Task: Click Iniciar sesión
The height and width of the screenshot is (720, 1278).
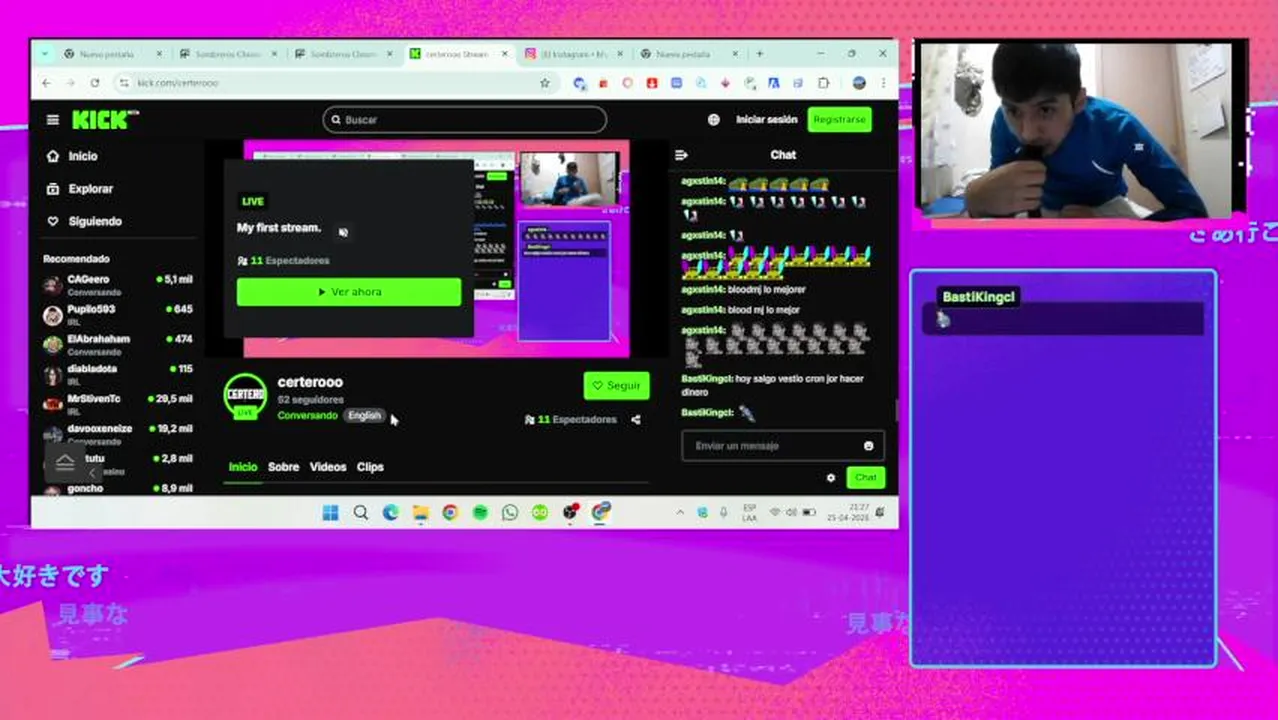Action: (766, 120)
